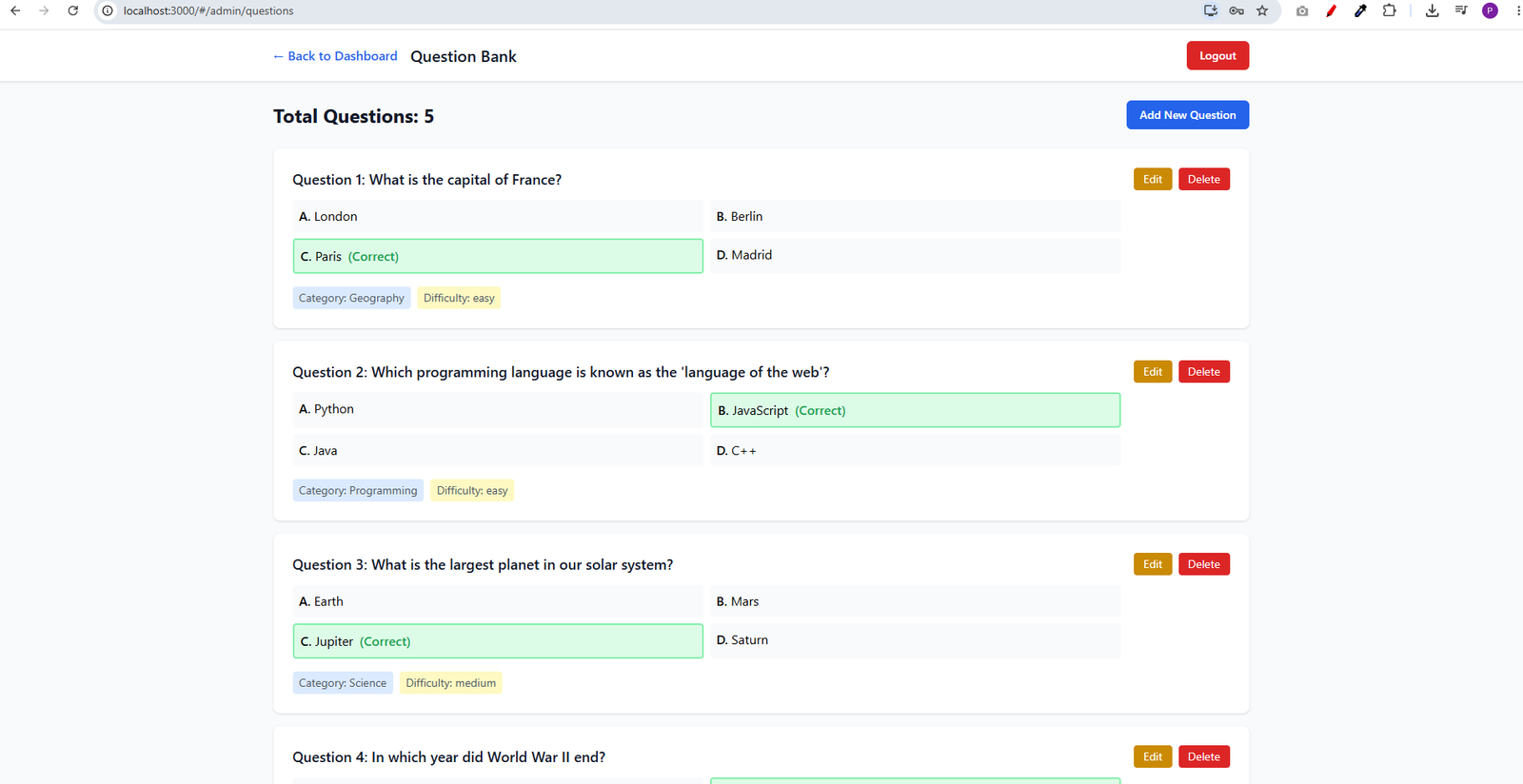Screen dimensions: 1523x784
Task: Select option A. London
Action: pyautogui.click(x=498, y=216)
